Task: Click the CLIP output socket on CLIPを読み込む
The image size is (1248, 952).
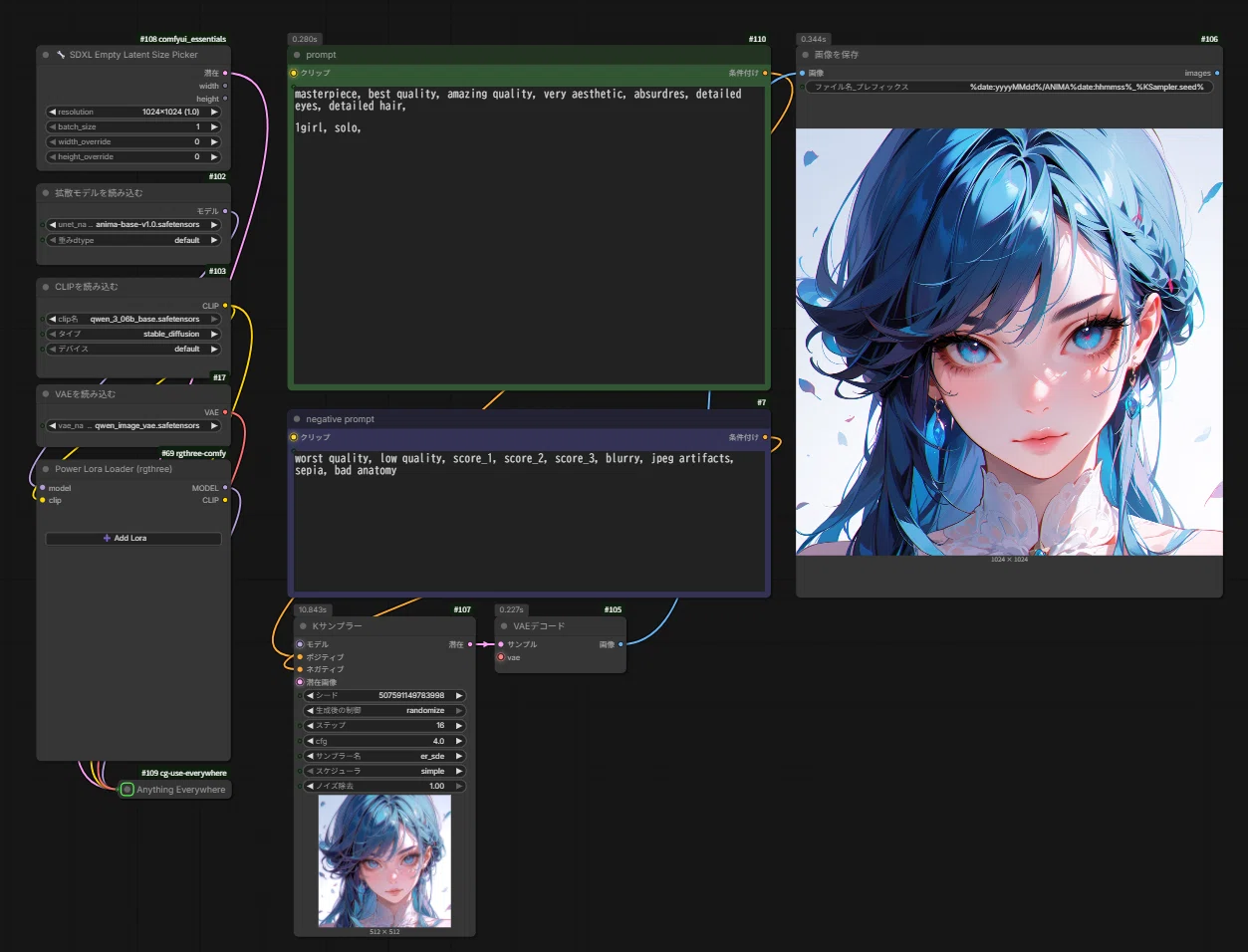Action: pyautogui.click(x=225, y=306)
